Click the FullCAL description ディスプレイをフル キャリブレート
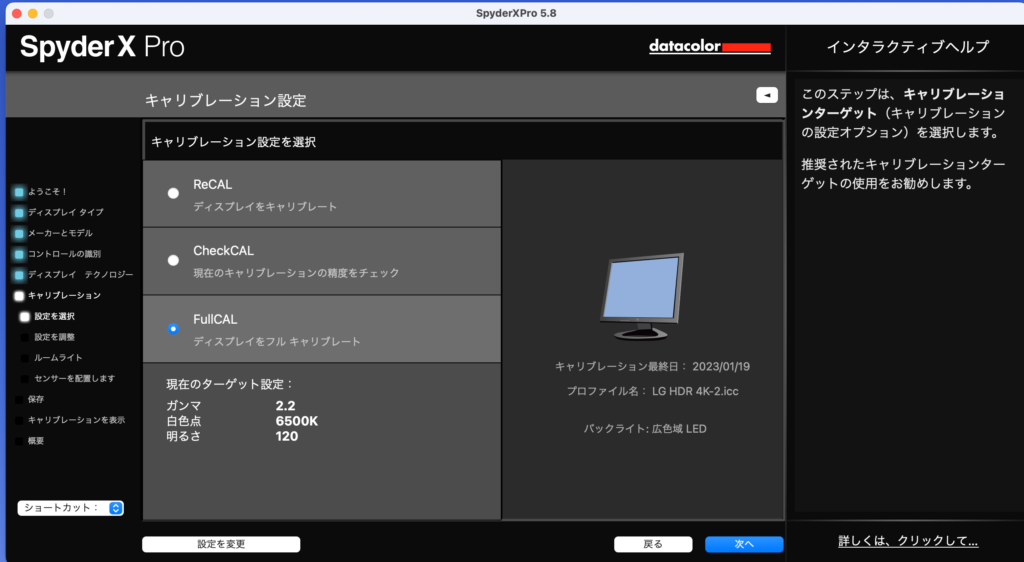 277,341
